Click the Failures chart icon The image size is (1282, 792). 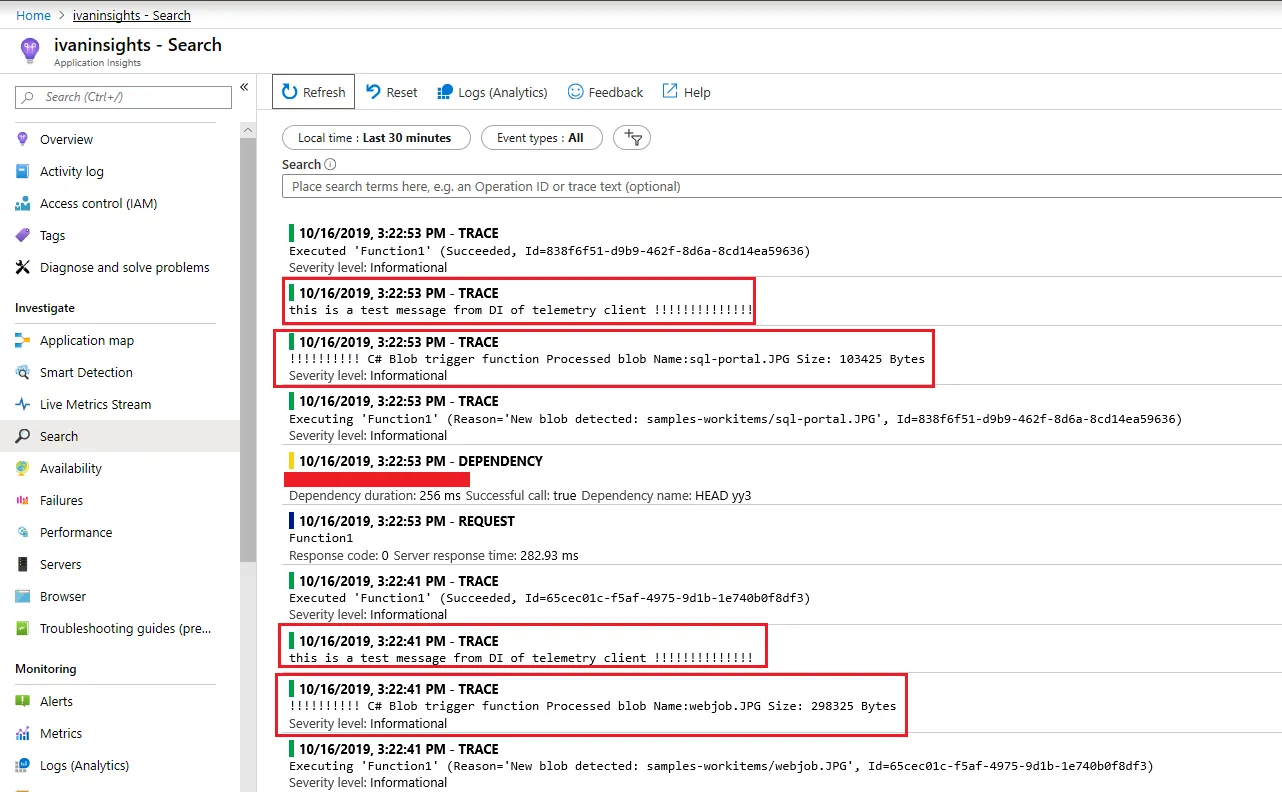tap(23, 500)
